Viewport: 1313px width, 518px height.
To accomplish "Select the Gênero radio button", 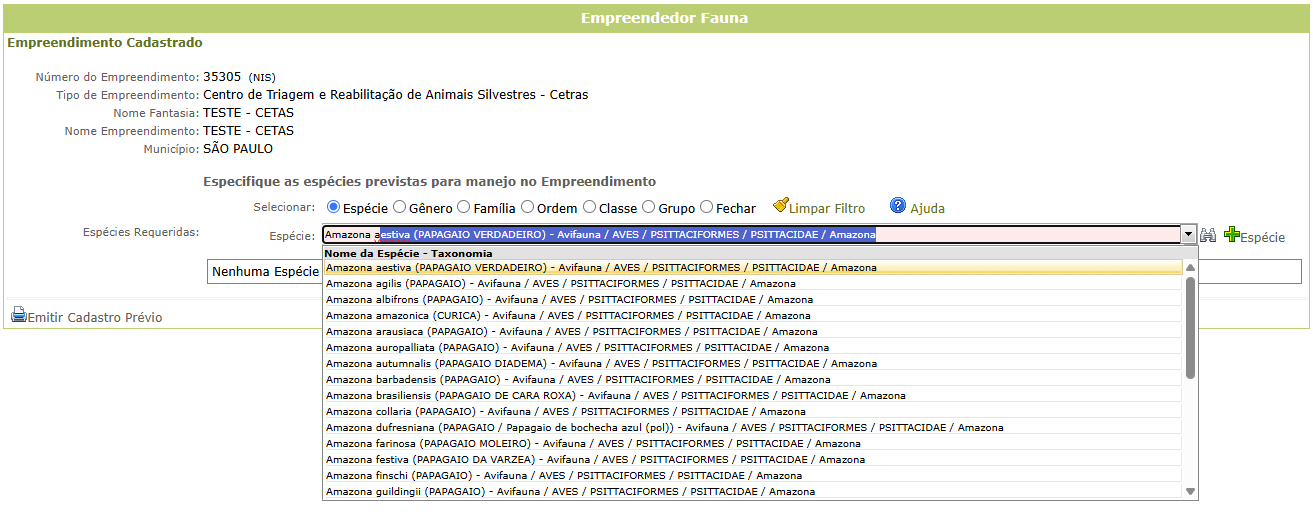I will [x=400, y=208].
